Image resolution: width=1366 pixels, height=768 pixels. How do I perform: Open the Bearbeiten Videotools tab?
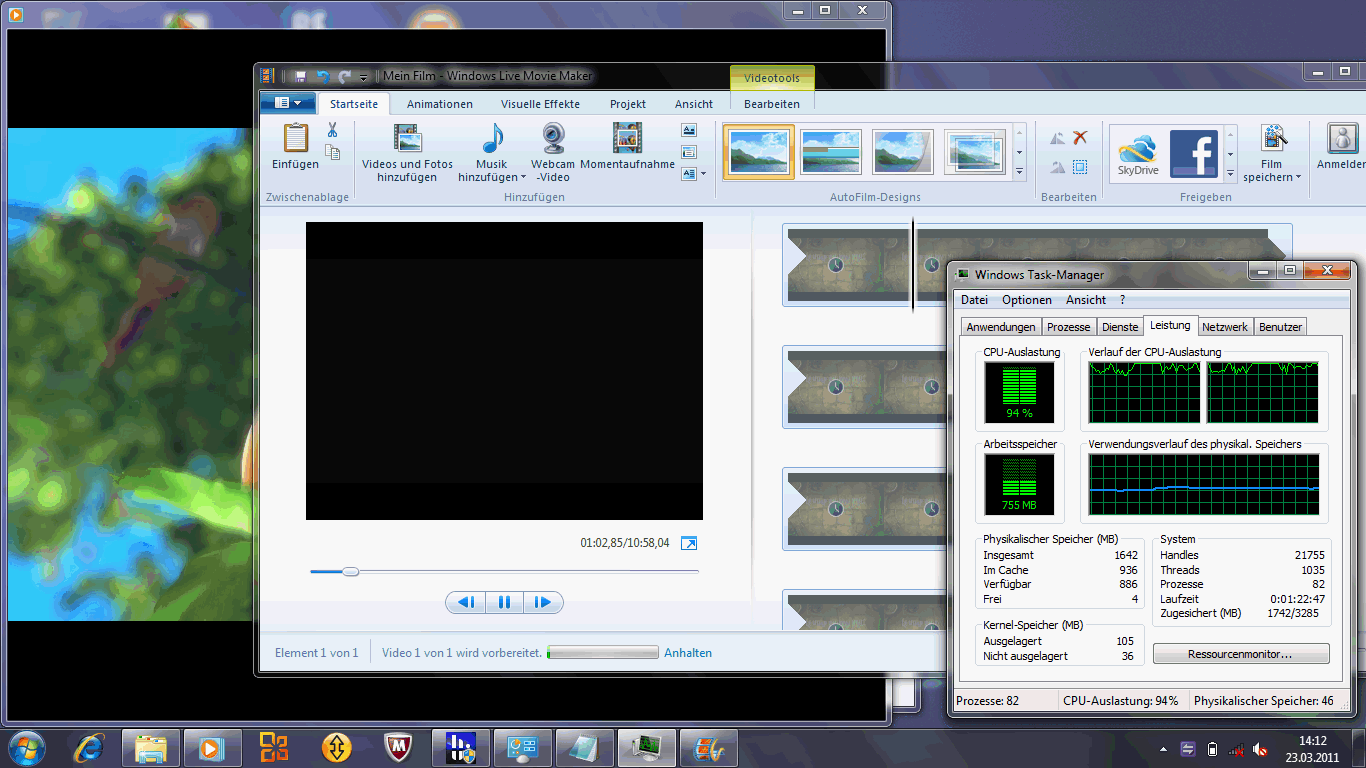[772, 104]
